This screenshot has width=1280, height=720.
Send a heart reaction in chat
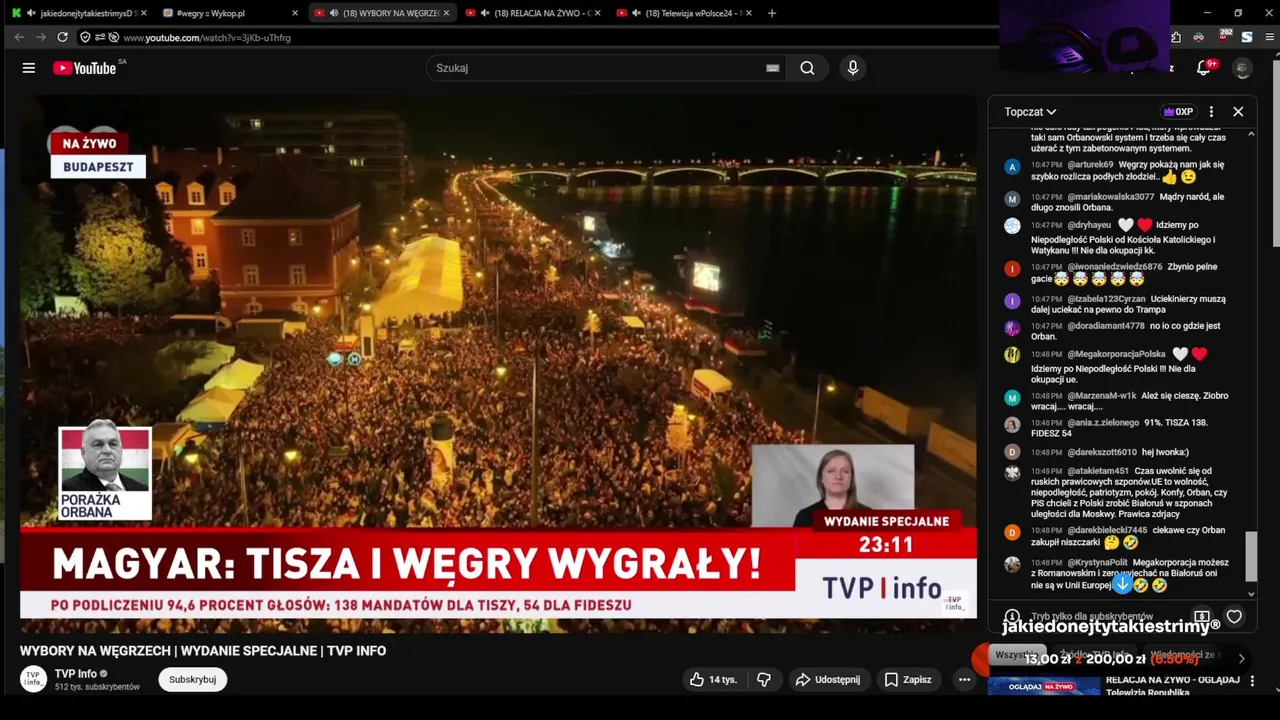pyautogui.click(x=1234, y=617)
